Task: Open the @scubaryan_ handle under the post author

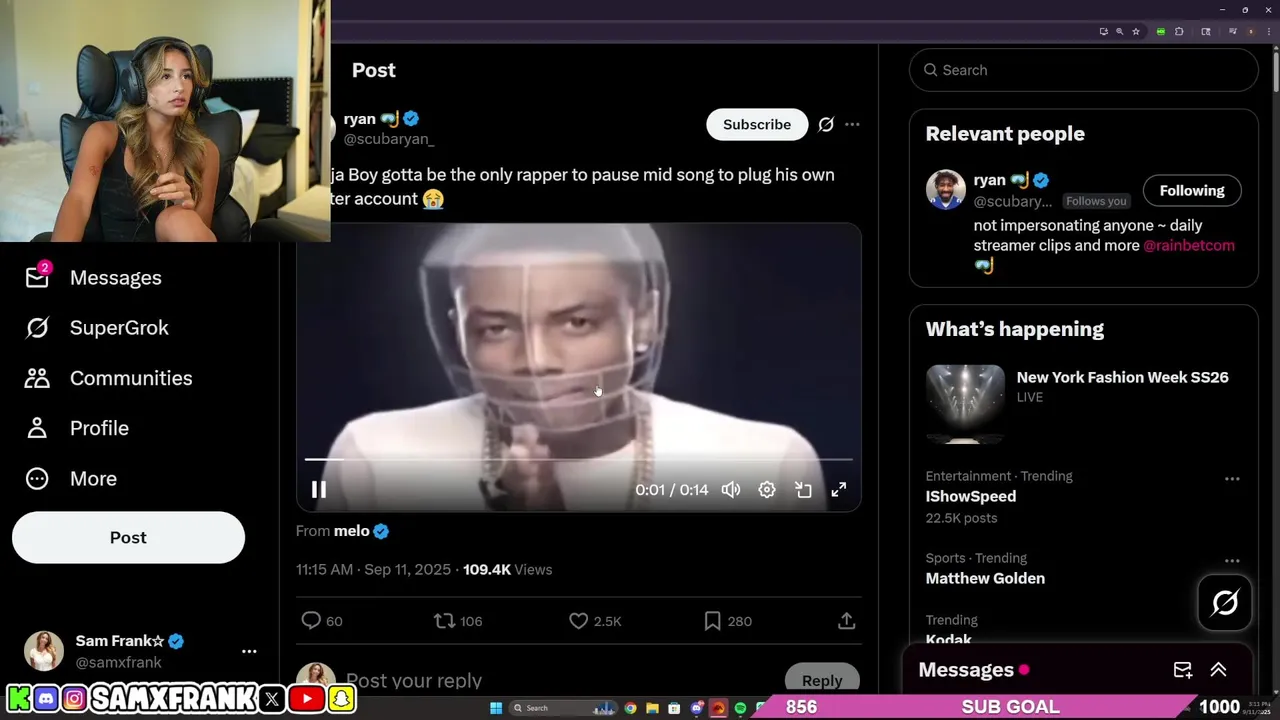Action: tap(388, 139)
